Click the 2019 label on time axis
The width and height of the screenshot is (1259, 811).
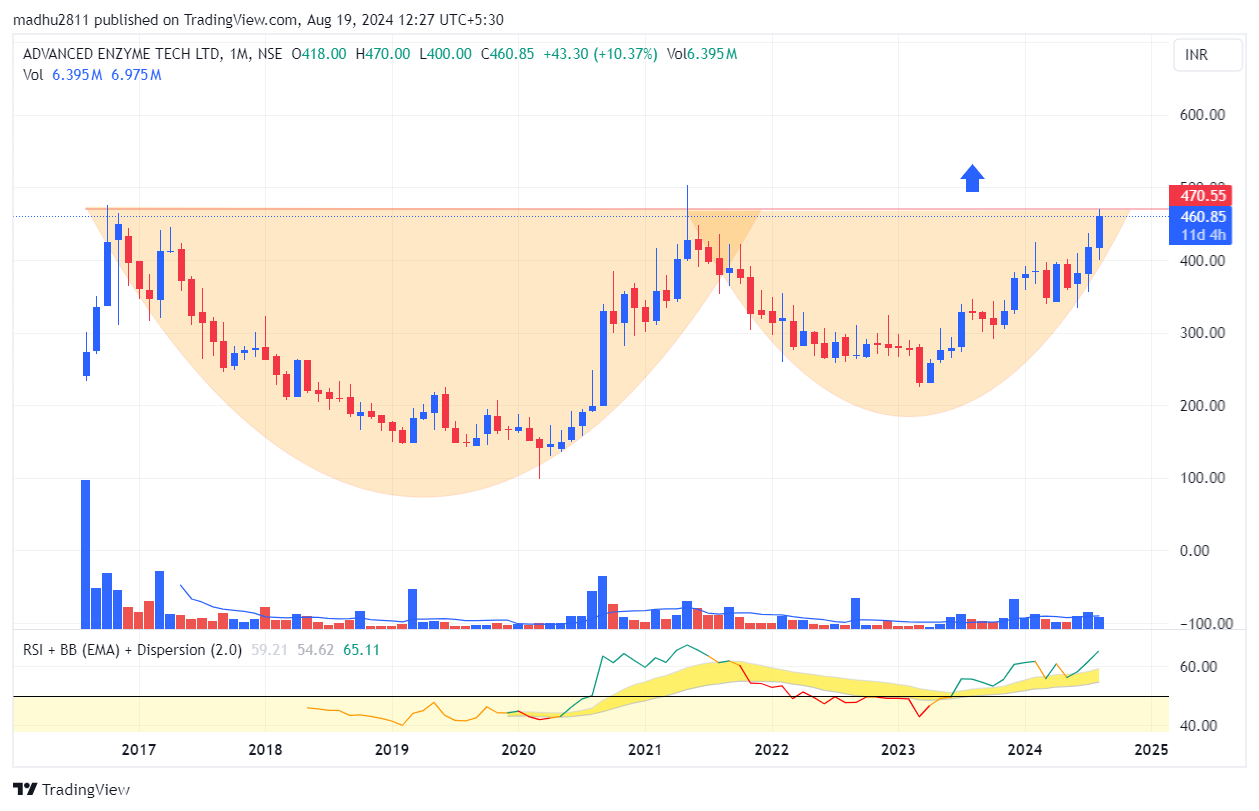[391, 749]
